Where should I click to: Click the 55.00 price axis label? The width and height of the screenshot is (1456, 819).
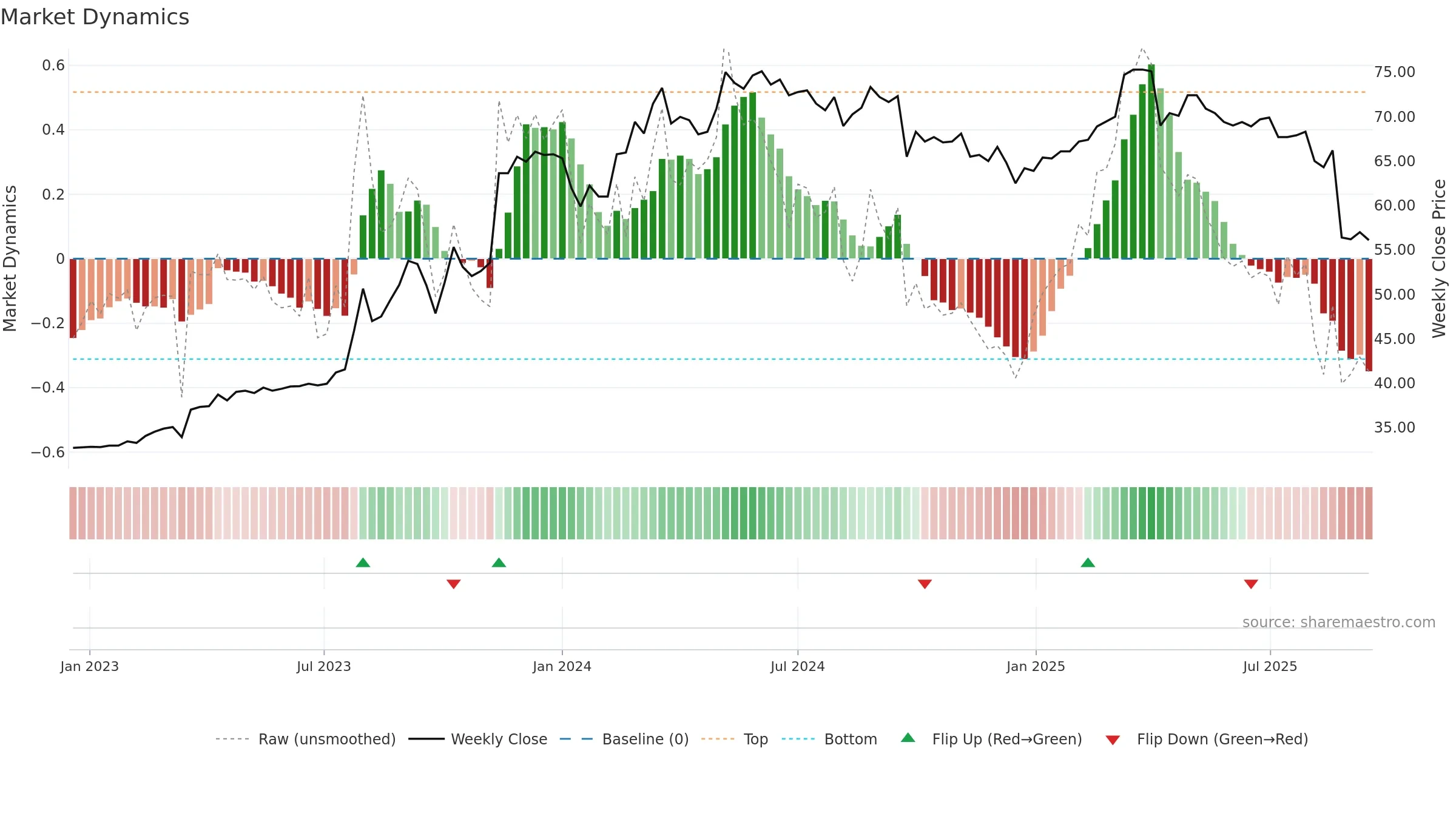tap(1395, 249)
